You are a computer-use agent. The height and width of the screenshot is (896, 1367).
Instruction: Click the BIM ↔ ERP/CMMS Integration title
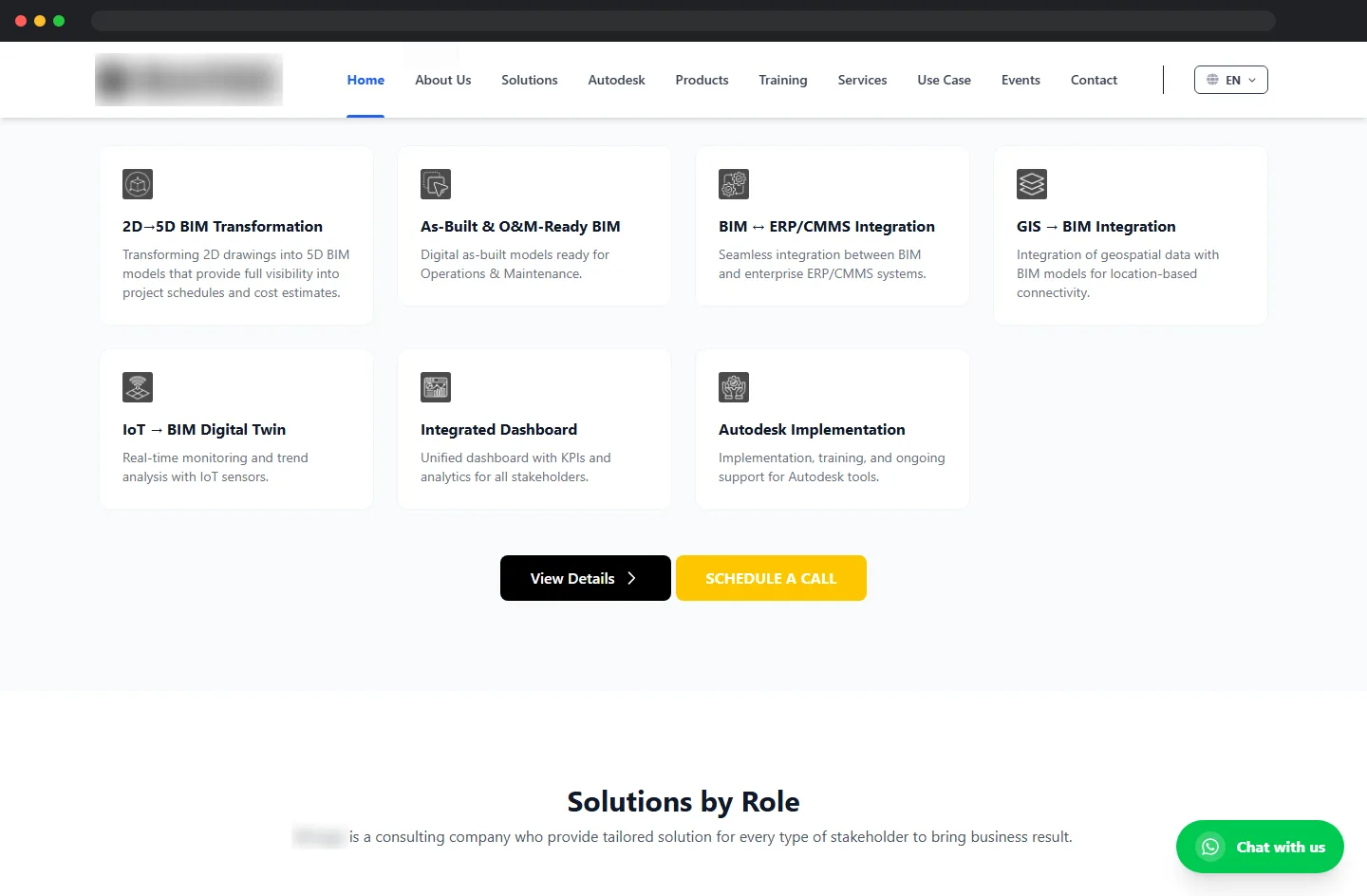(827, 226)
